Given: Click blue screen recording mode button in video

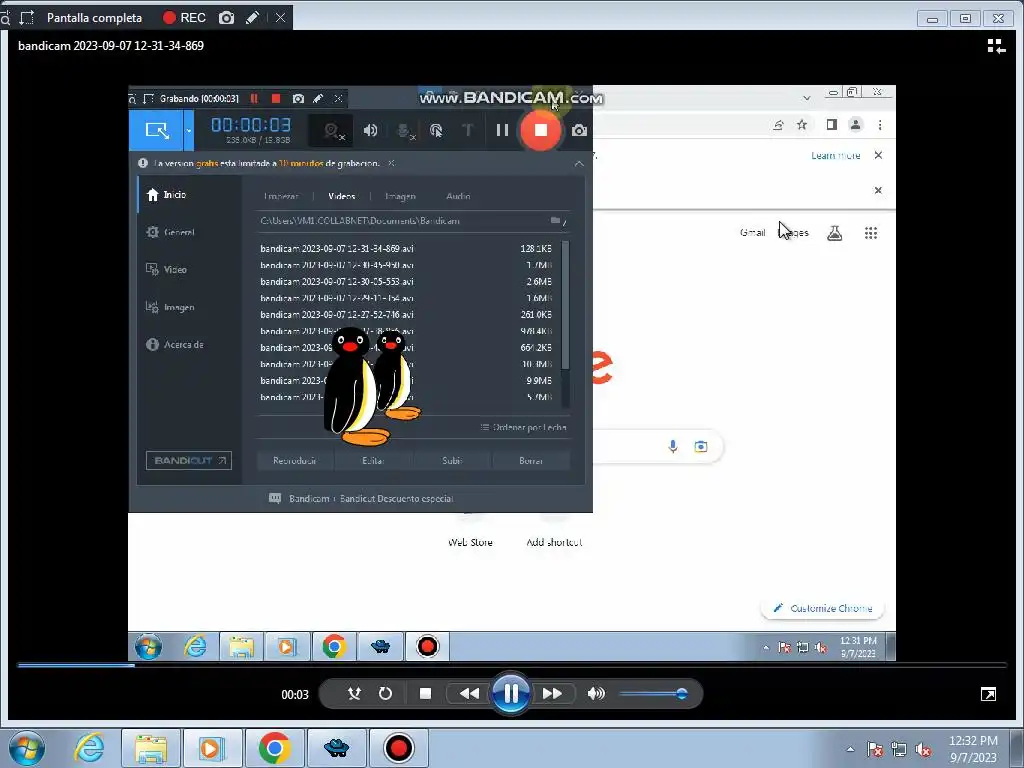Looking at the screenshot, I should pos(157,130).
